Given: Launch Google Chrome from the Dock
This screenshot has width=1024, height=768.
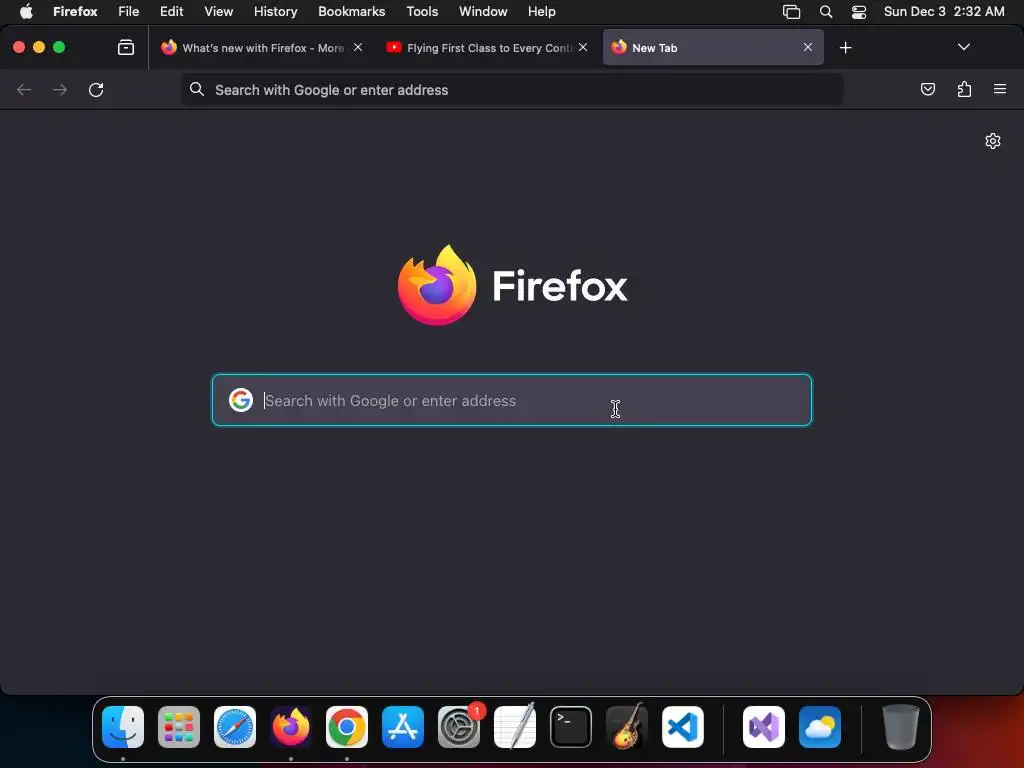Looking at the screenshot, I should [x=347, y=727].
